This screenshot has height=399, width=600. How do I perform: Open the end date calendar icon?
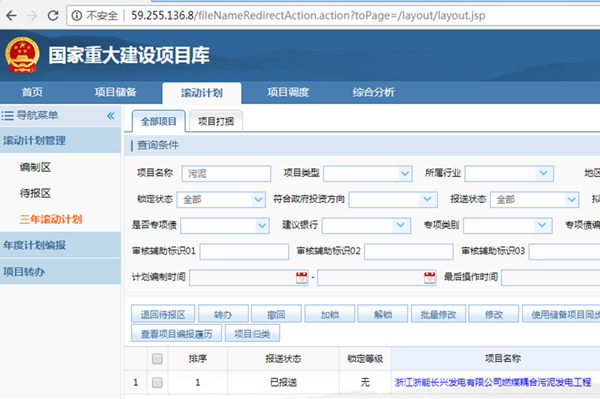(429, 278)
